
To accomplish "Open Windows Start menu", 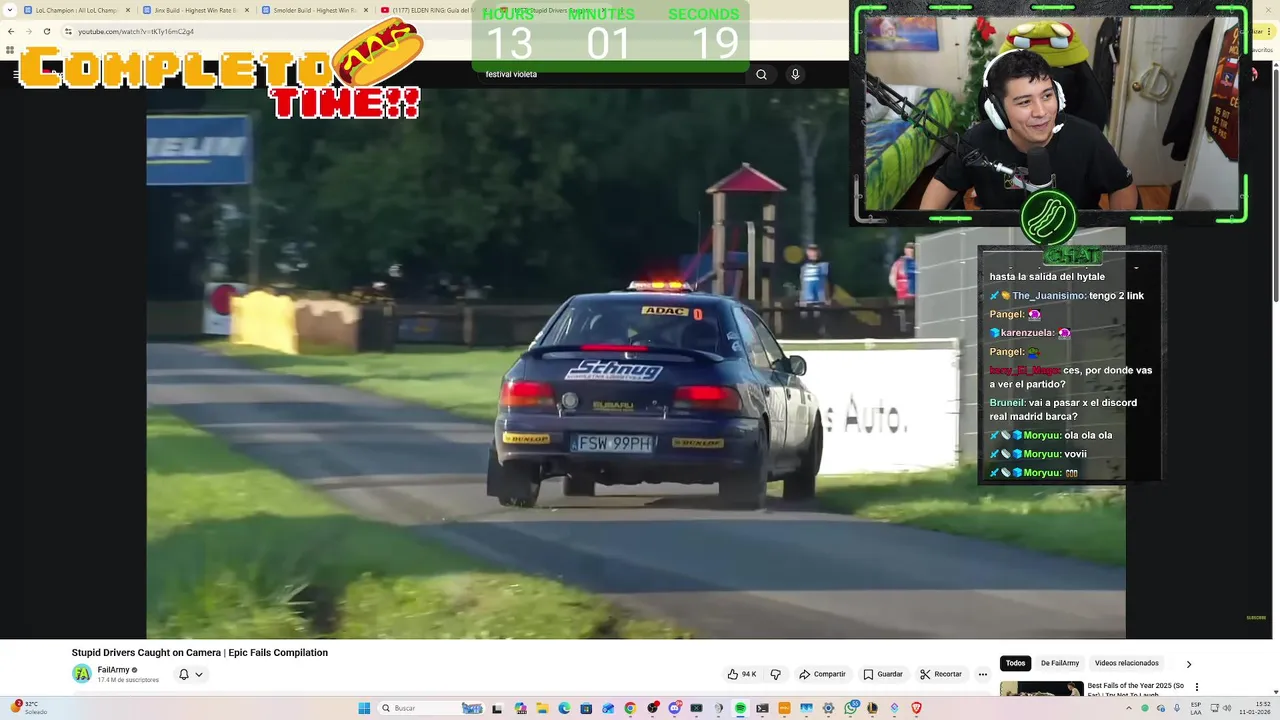I will pyautogui.click(x=364, y=708).
